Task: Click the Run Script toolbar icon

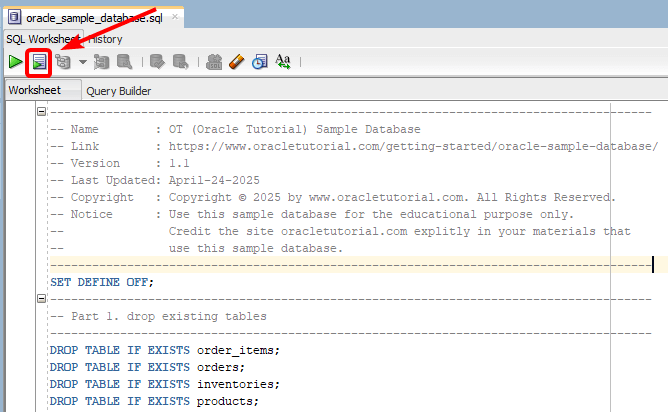Action: pos(39,62)
